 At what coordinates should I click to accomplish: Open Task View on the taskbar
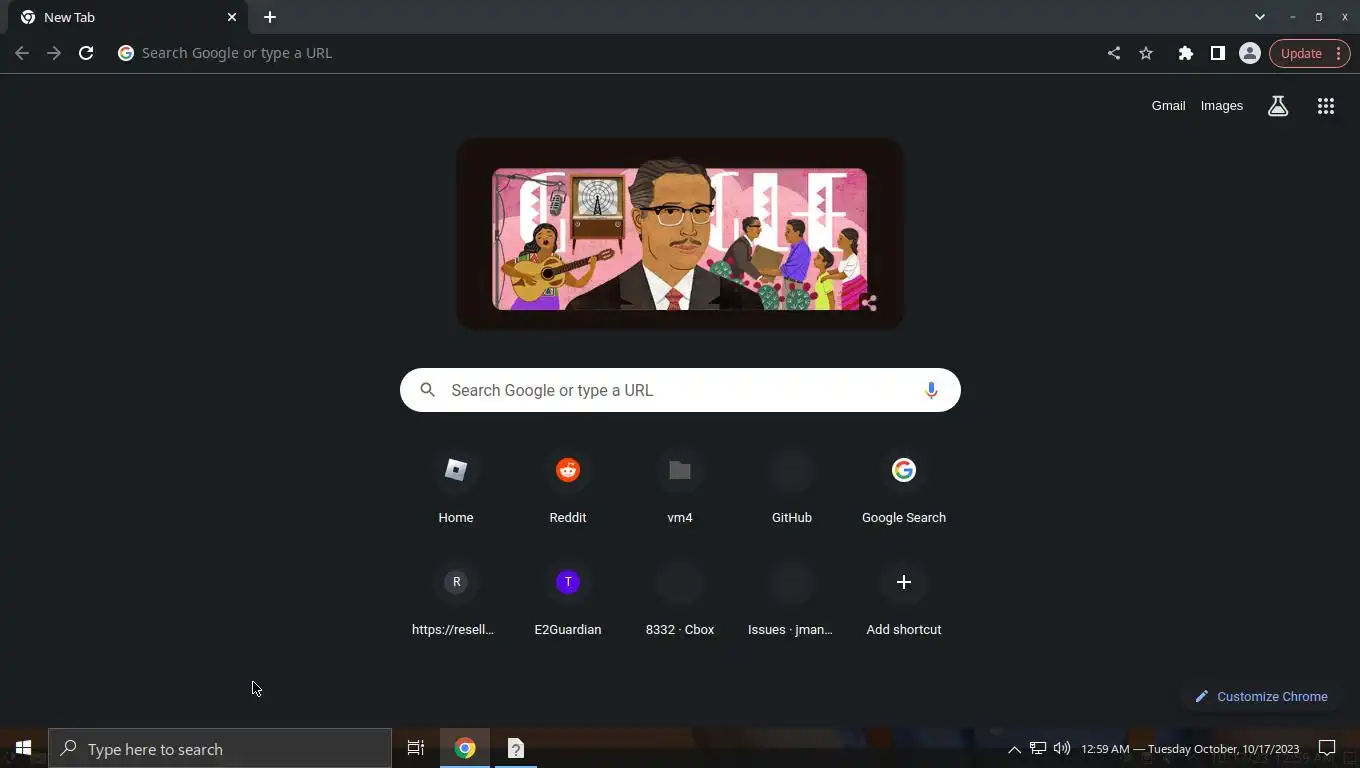[x=416, y=748]
